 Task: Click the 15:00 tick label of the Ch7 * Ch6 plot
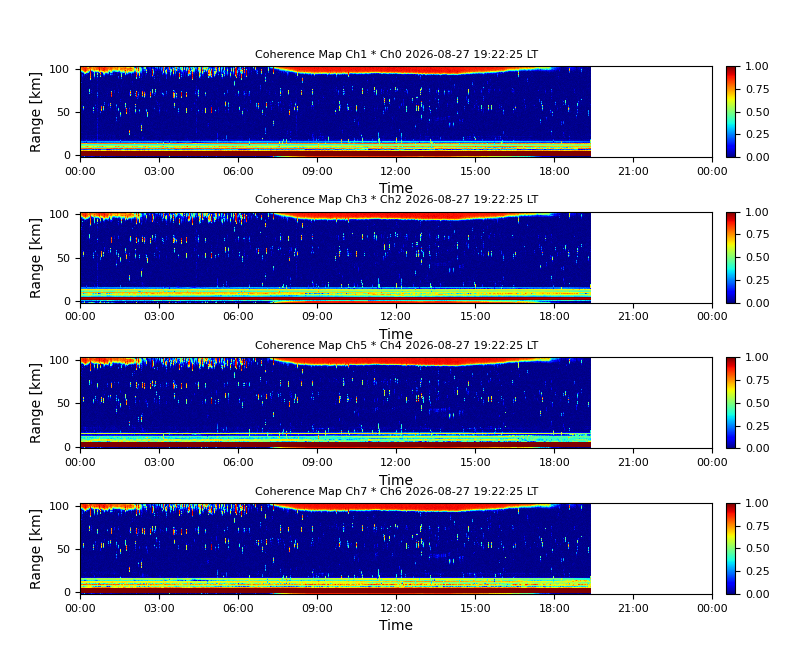475,608
